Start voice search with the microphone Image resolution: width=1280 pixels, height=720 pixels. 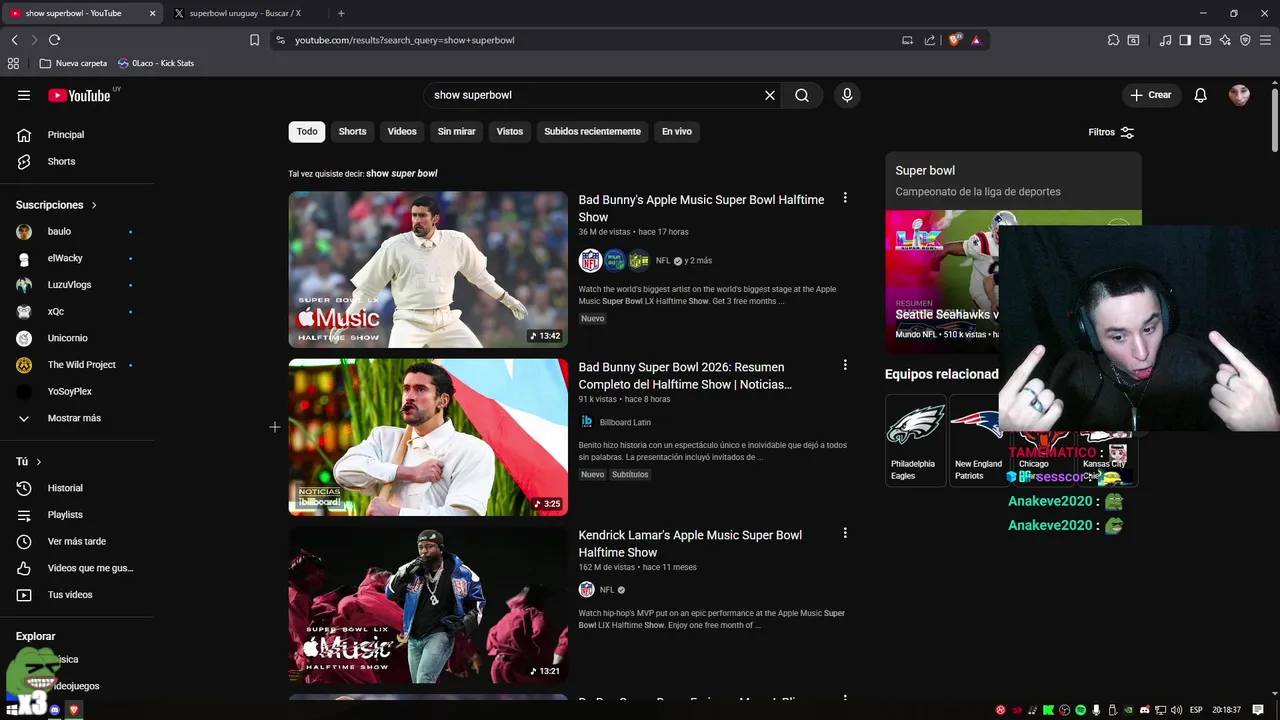(x=847, y=95)
